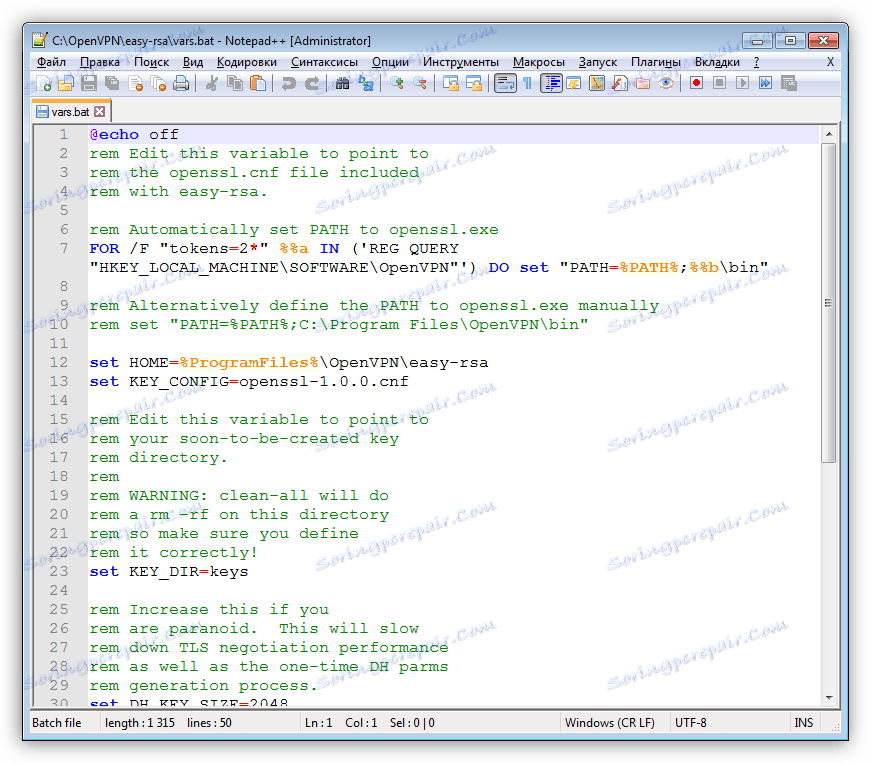Zoom out of the text
871x763 pixels.
420,83
